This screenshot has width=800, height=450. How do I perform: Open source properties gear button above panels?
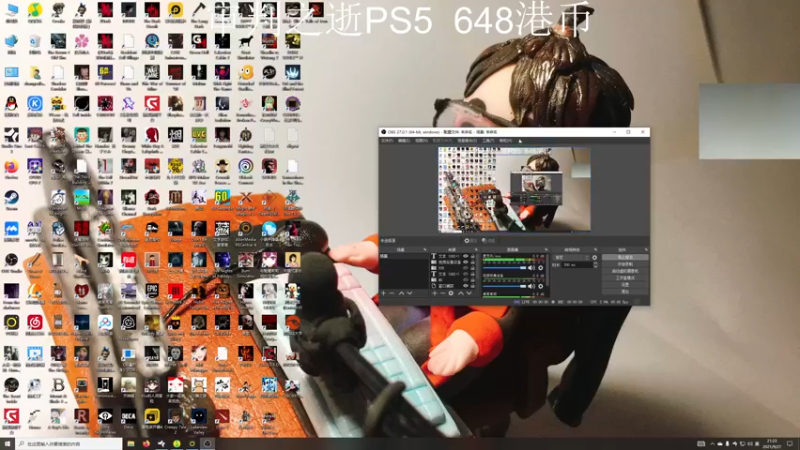[470, 241]
